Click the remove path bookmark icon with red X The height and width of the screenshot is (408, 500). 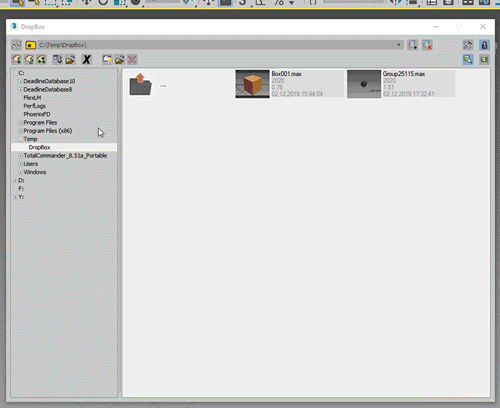[427, 45]
